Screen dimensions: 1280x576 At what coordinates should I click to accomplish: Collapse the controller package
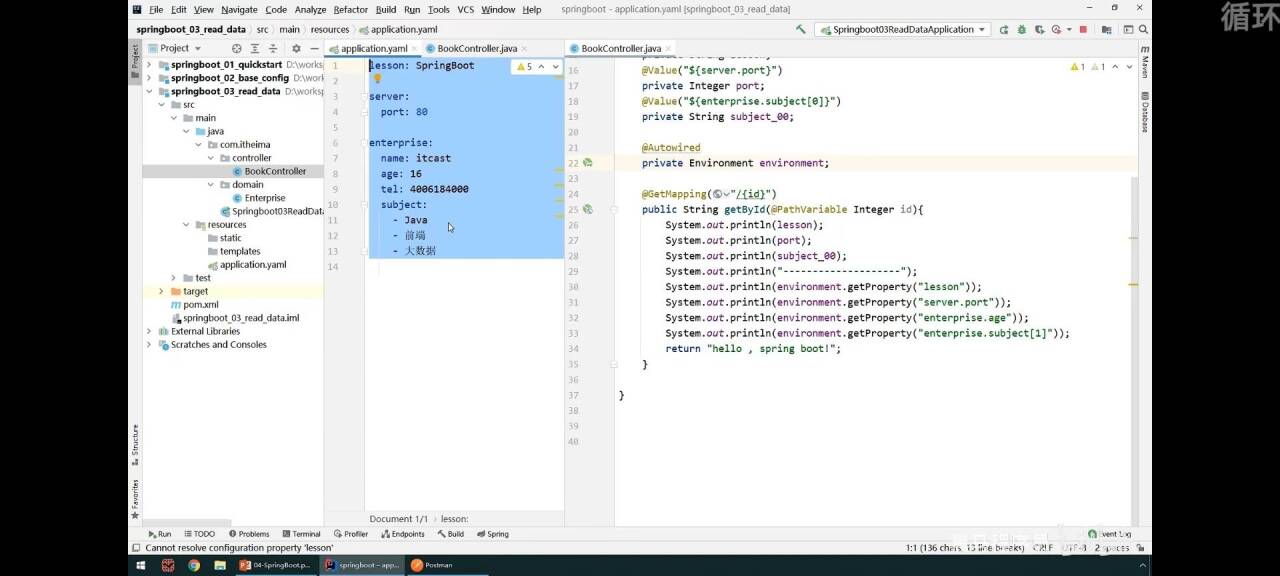[211, 158]
